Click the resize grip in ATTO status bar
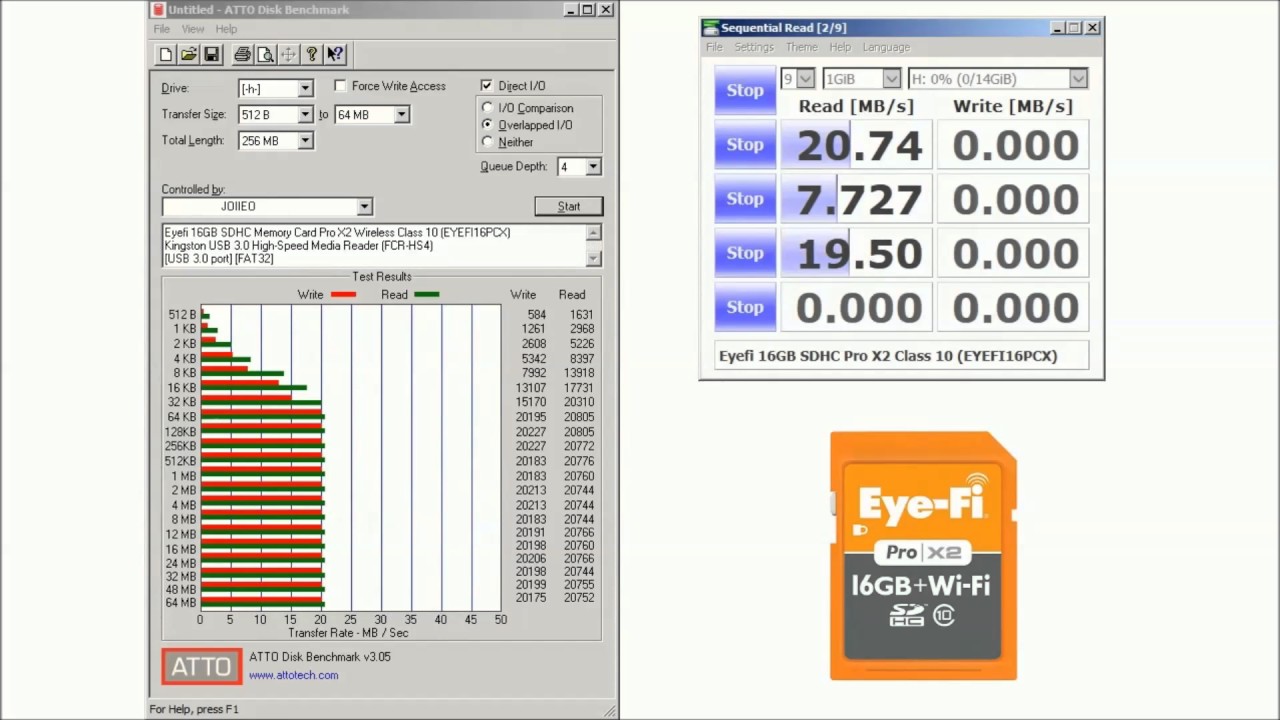This screenshot has height=720, width=1280. tap(610, 711)
